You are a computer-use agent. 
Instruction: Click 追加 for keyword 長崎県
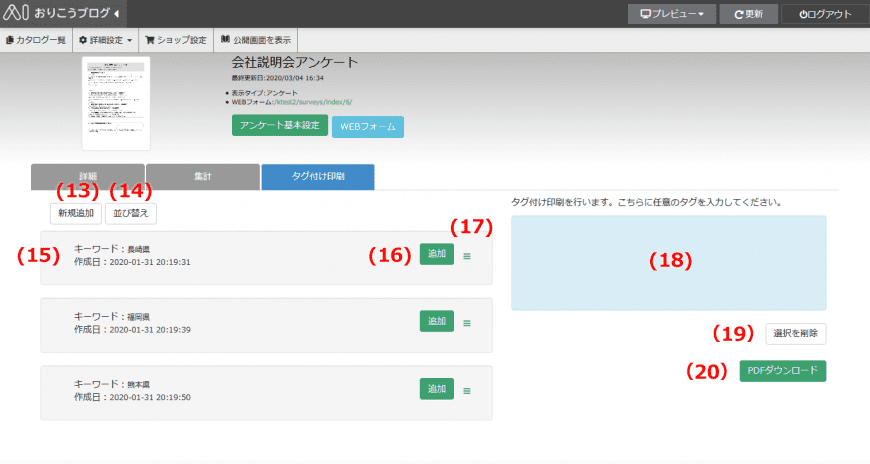pyautogui.click(x=437, y=254)
